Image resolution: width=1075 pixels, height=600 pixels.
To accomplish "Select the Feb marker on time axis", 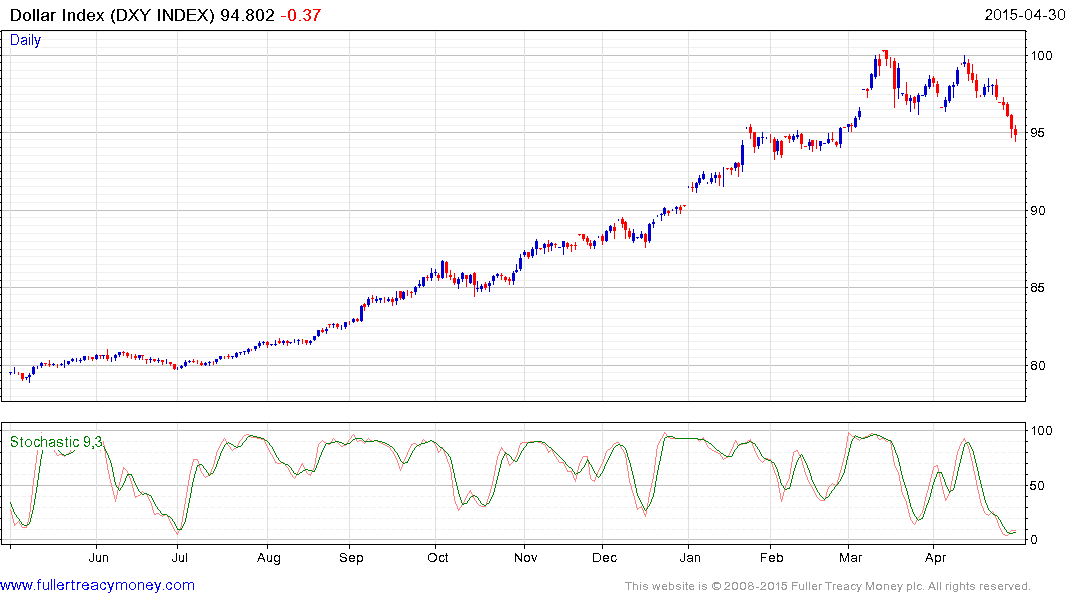I will [x=771, y=557].
